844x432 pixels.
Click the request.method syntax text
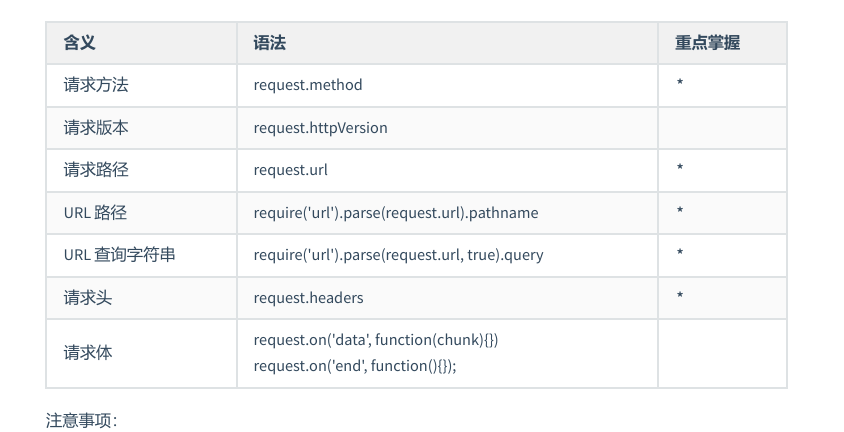[x=308, y=85]
